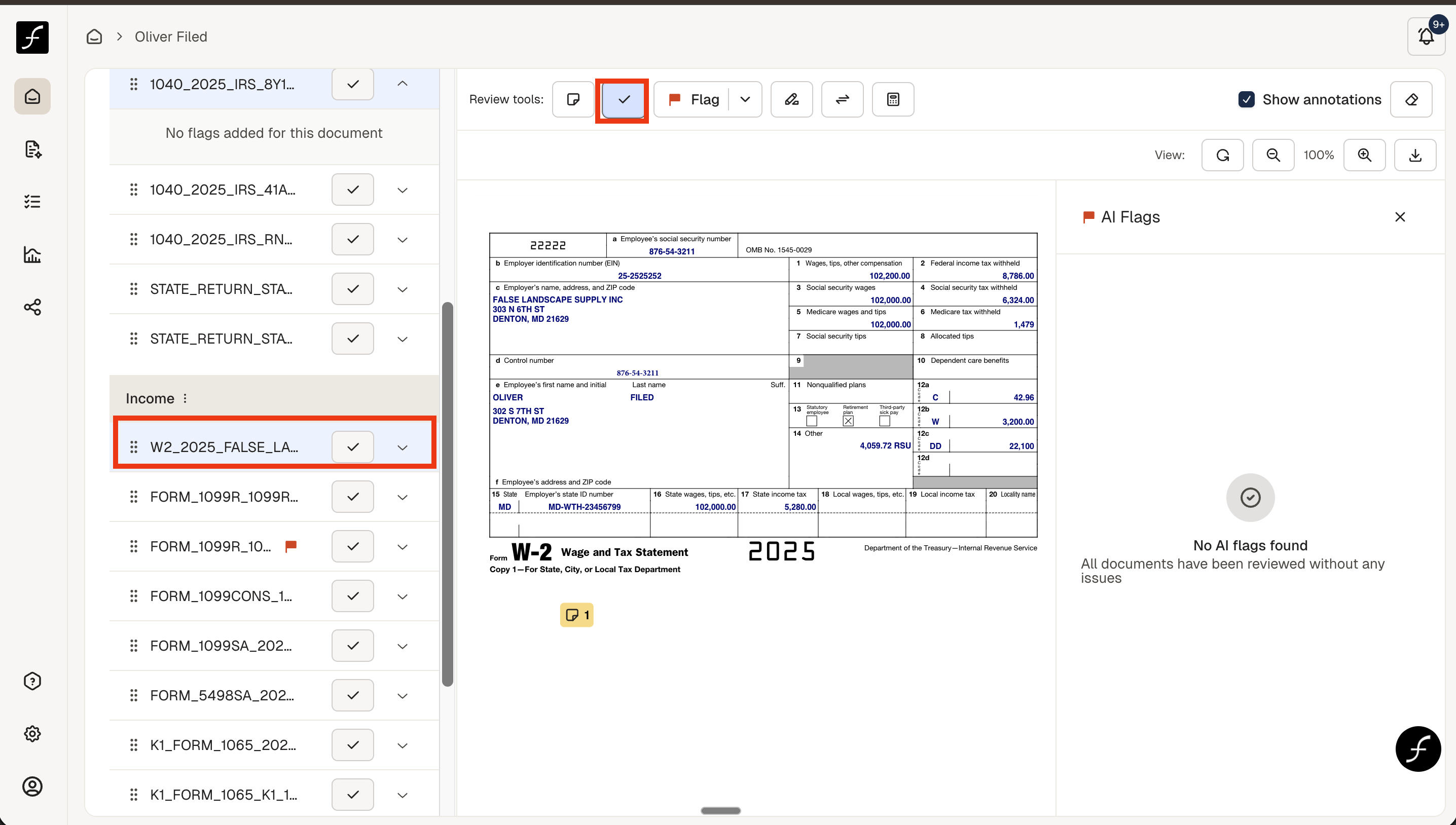The height and width of the screenshot is (825, 1456).
Task: Select document FORM_5498SA_202 in list
Action: coord(222,695)
